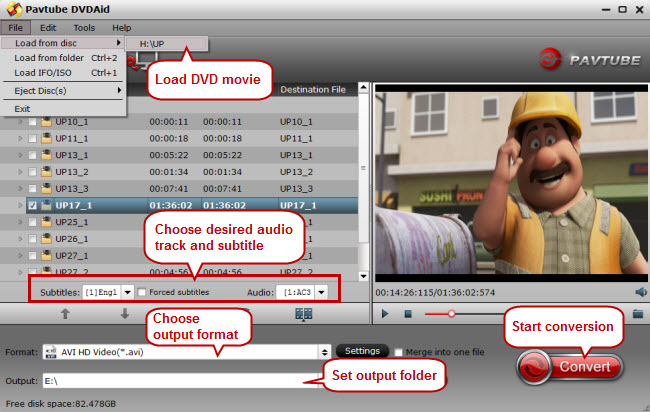Check the UP25_1 title checkbox
This screenshot has width=650, height=412.
point(32,222)
